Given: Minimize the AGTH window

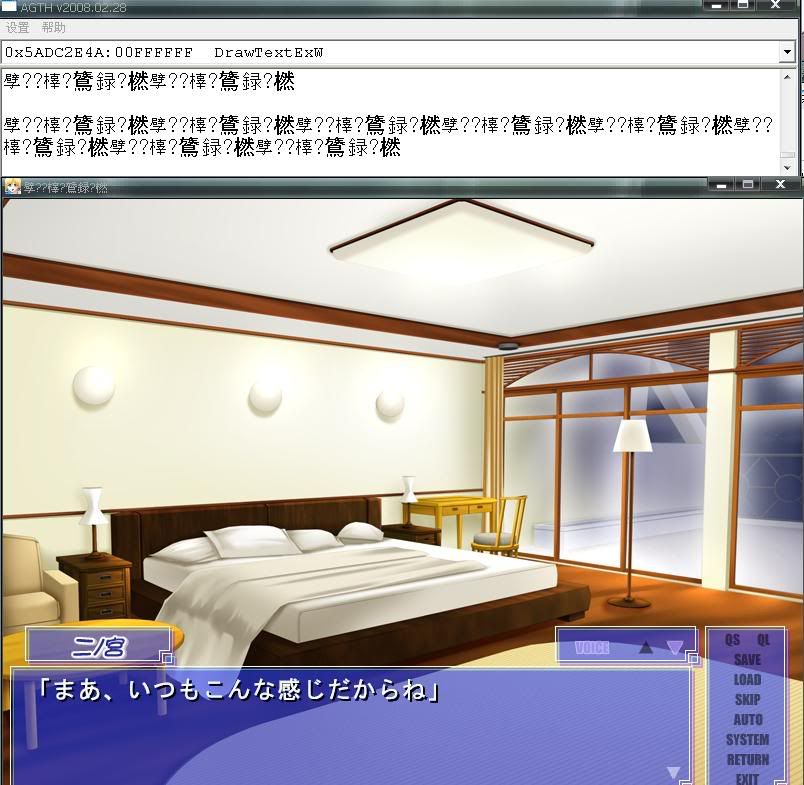Looking at the screenshot, I should 717,6.
